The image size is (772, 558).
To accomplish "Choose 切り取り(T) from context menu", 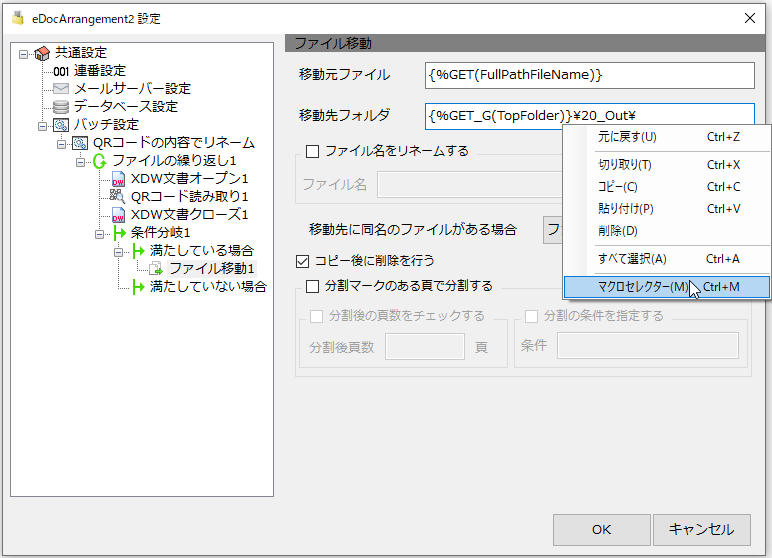I will point(667,165).
